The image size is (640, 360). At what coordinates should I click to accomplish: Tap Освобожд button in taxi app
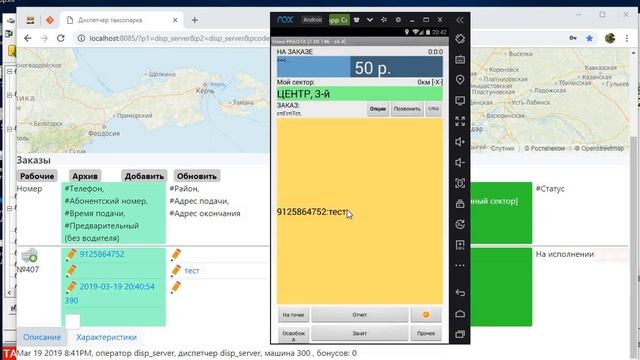click(293, 334)
